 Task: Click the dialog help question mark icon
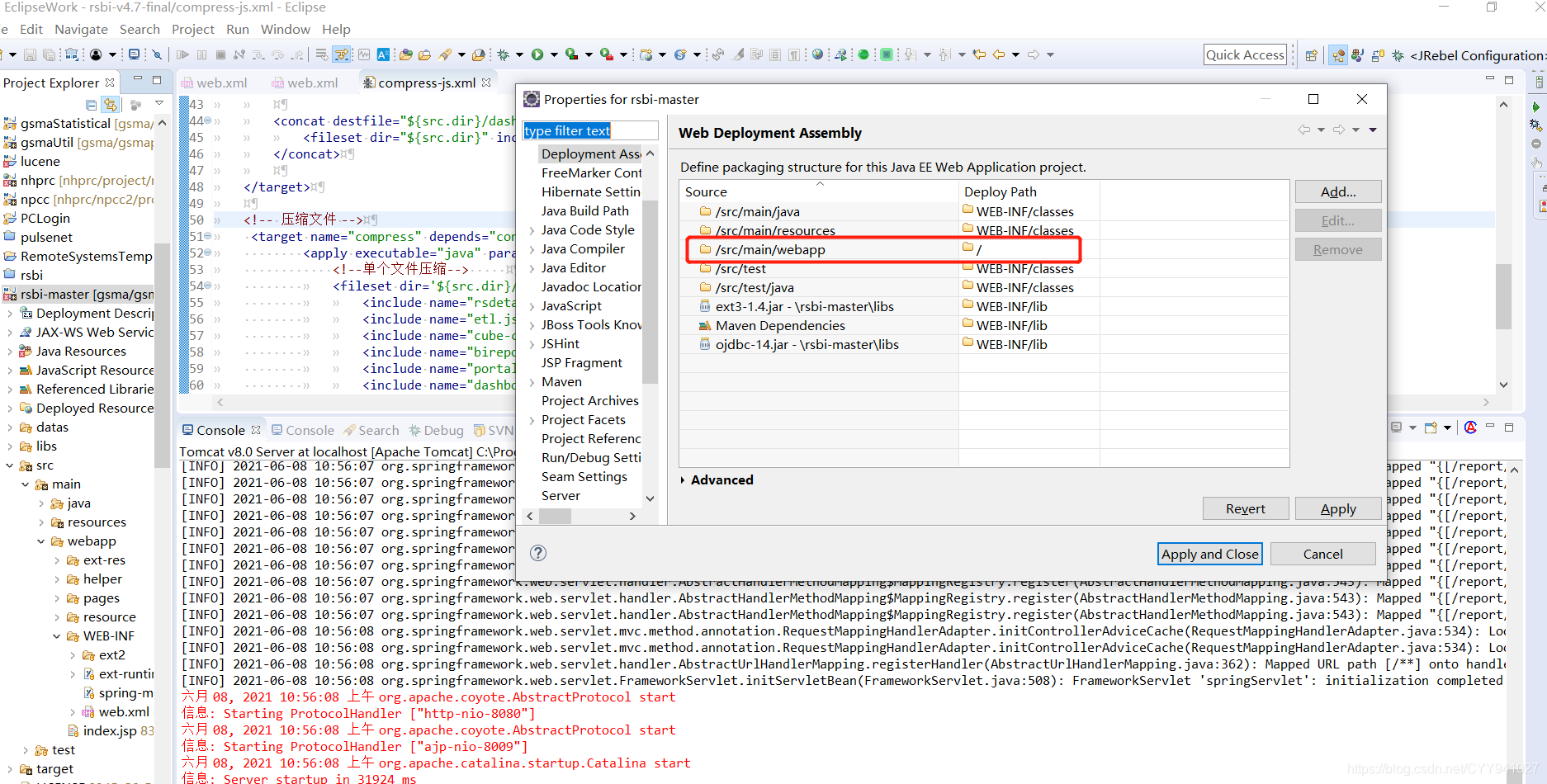point(538,553)
